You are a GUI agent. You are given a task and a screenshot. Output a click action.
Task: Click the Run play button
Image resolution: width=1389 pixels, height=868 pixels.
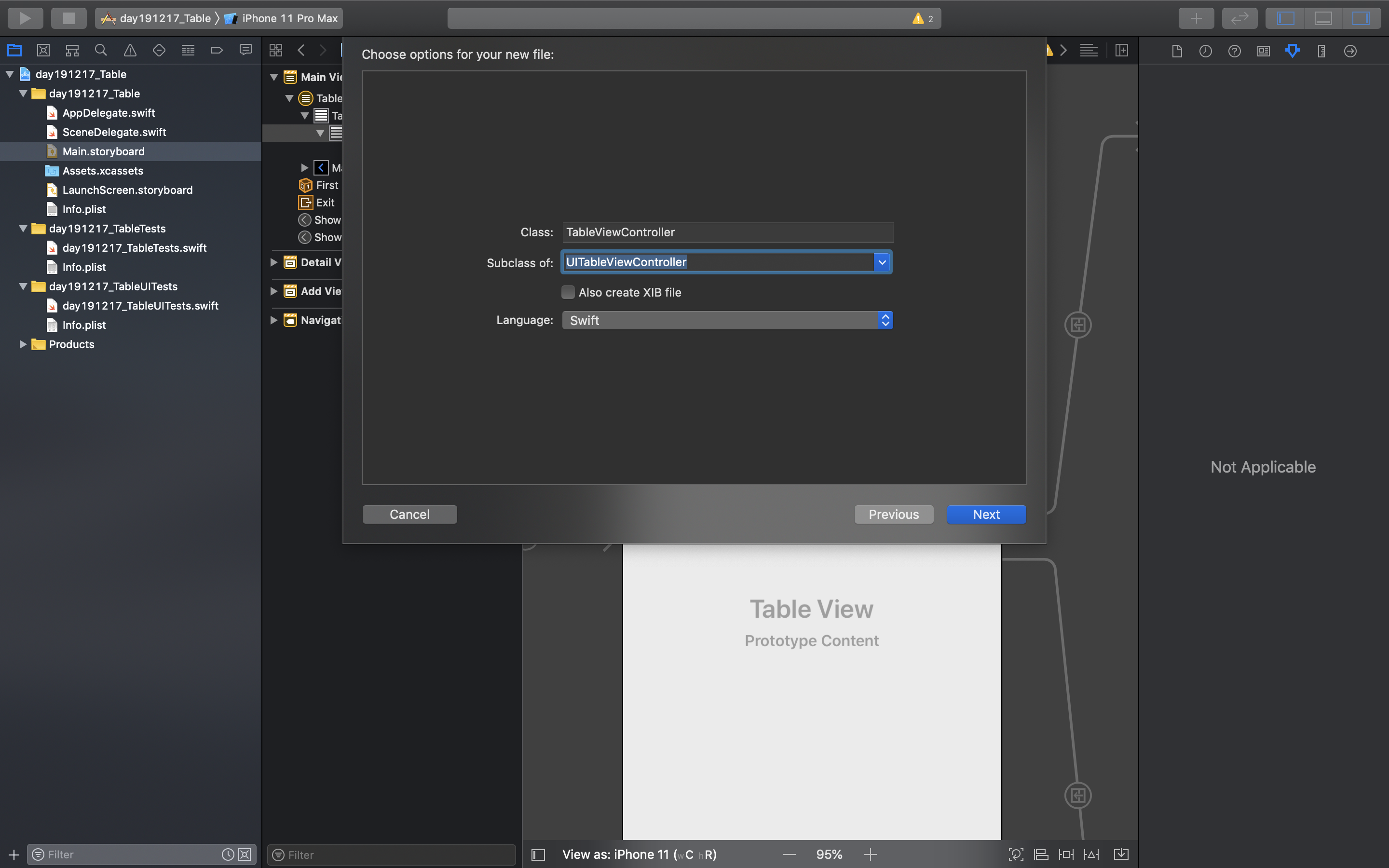(25, 18)
